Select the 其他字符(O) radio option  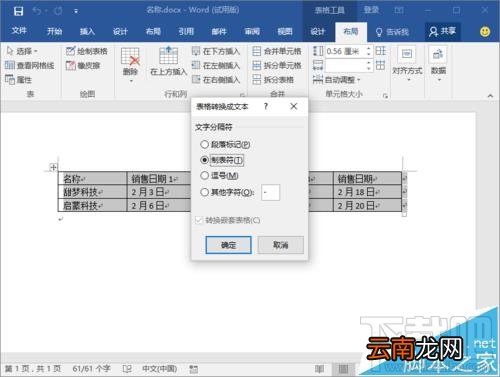click(x=227, y=192)
